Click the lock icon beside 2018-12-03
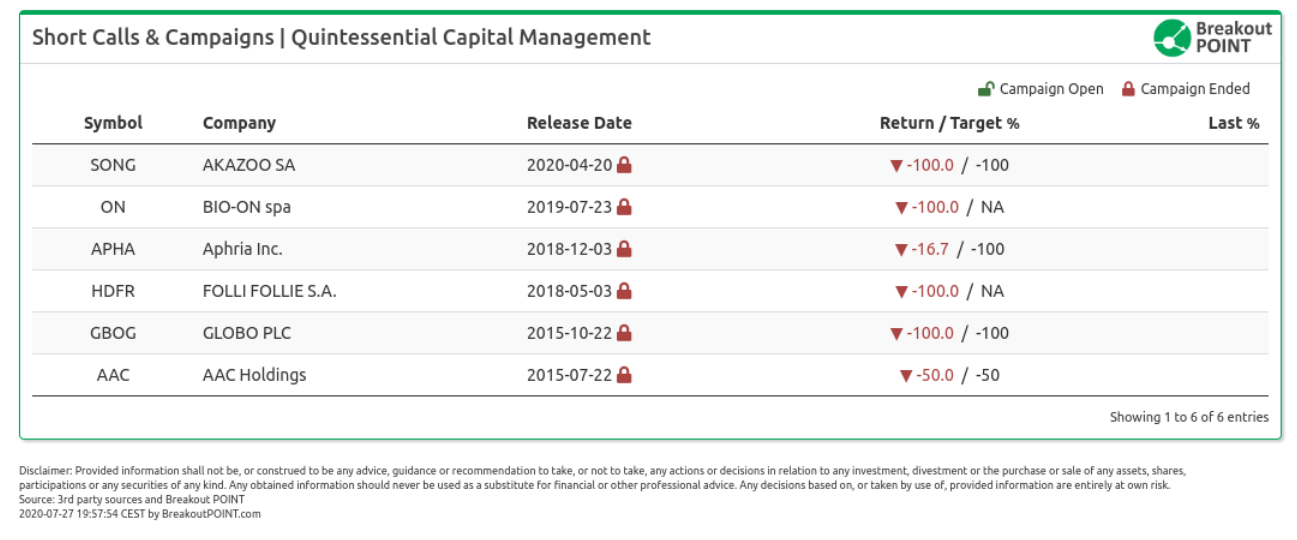Image resolution: width=1297 pixels, height=540 pixels. click(624, 249)
